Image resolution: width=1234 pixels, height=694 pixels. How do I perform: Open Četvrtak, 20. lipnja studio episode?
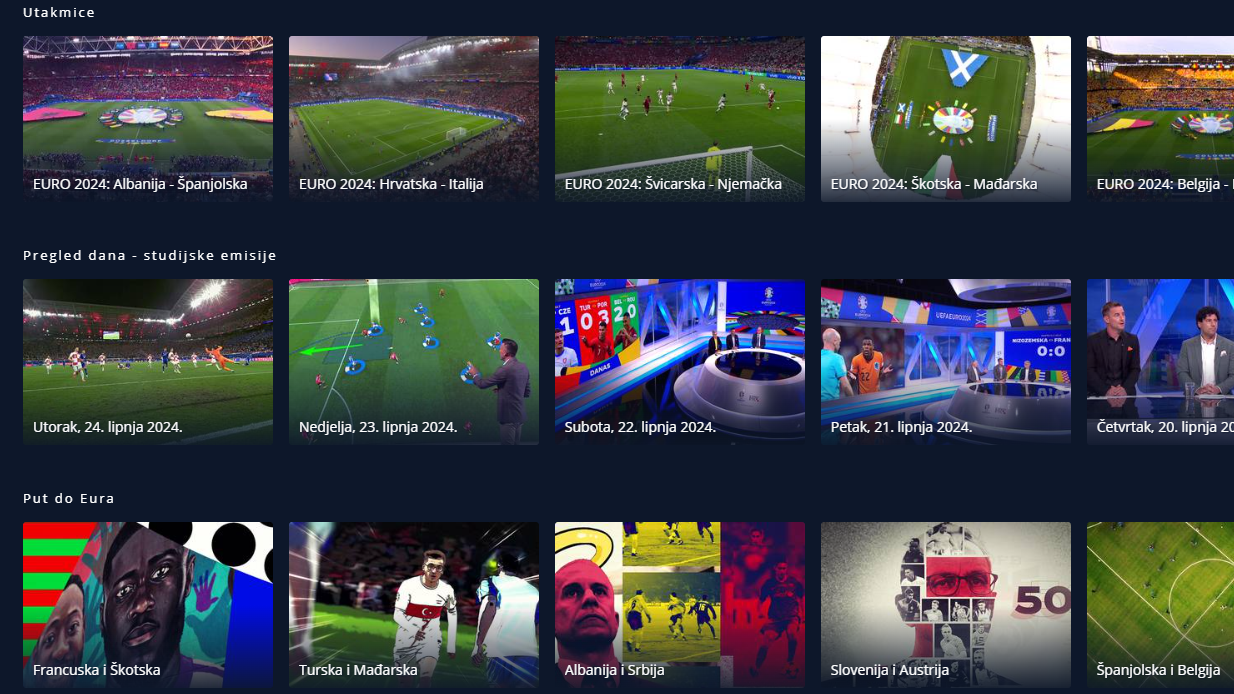pos(1160,362)
